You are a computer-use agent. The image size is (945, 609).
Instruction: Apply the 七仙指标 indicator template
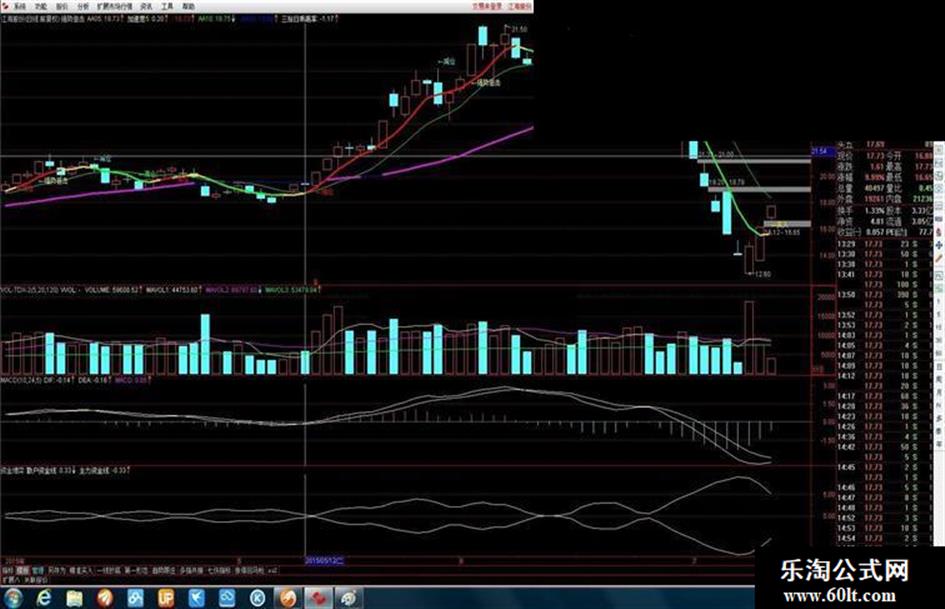(219, 571)
